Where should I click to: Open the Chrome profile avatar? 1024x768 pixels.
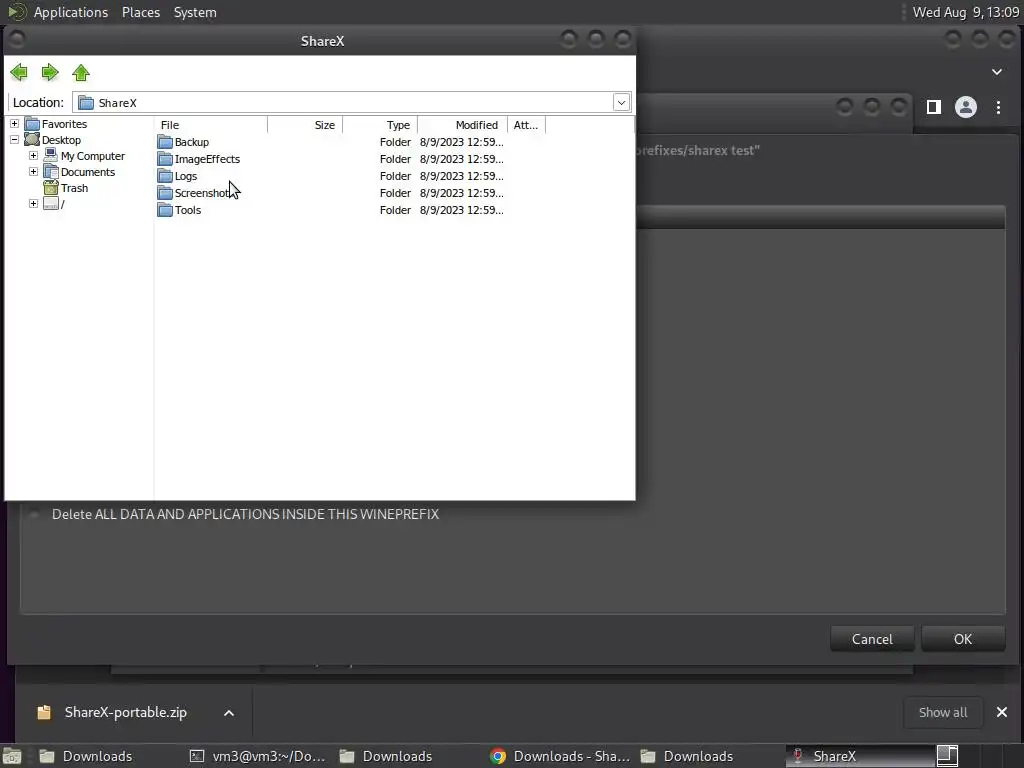(x=966, y=107)
